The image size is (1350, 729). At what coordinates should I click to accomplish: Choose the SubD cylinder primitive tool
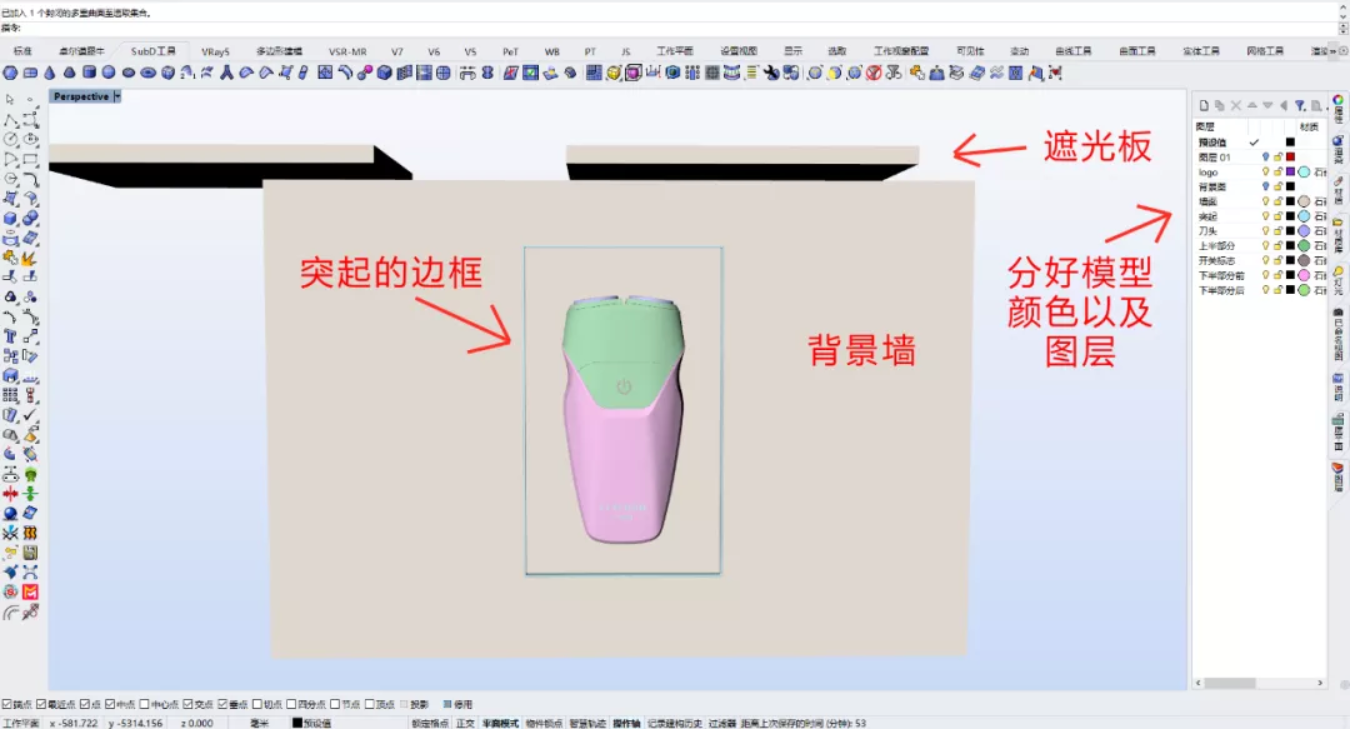pos(89,73)
